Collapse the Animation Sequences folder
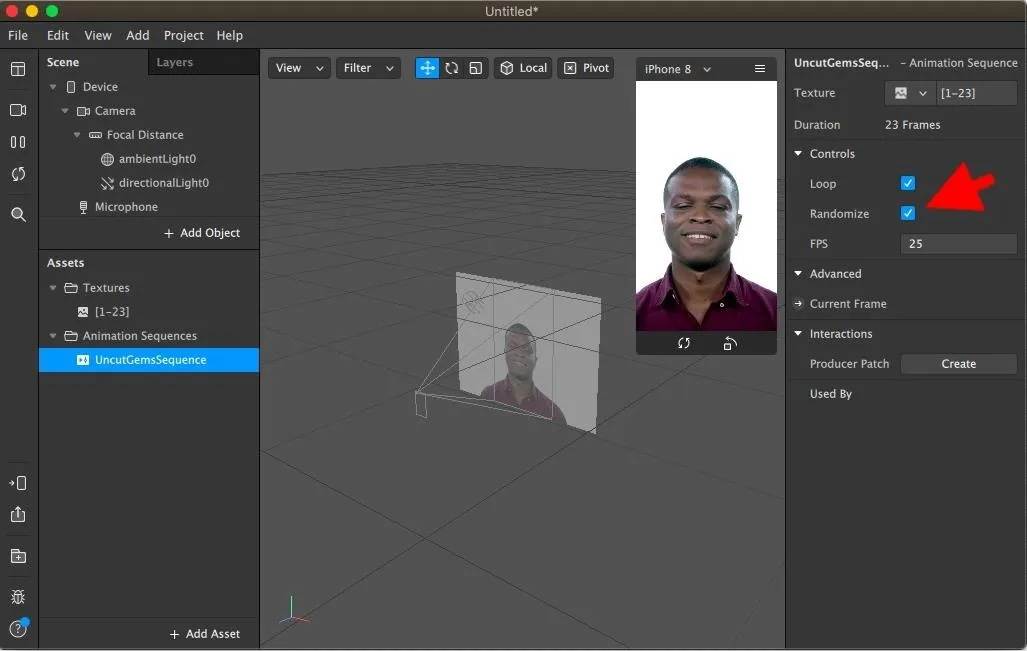1027x651 pixels. point(53,336)
